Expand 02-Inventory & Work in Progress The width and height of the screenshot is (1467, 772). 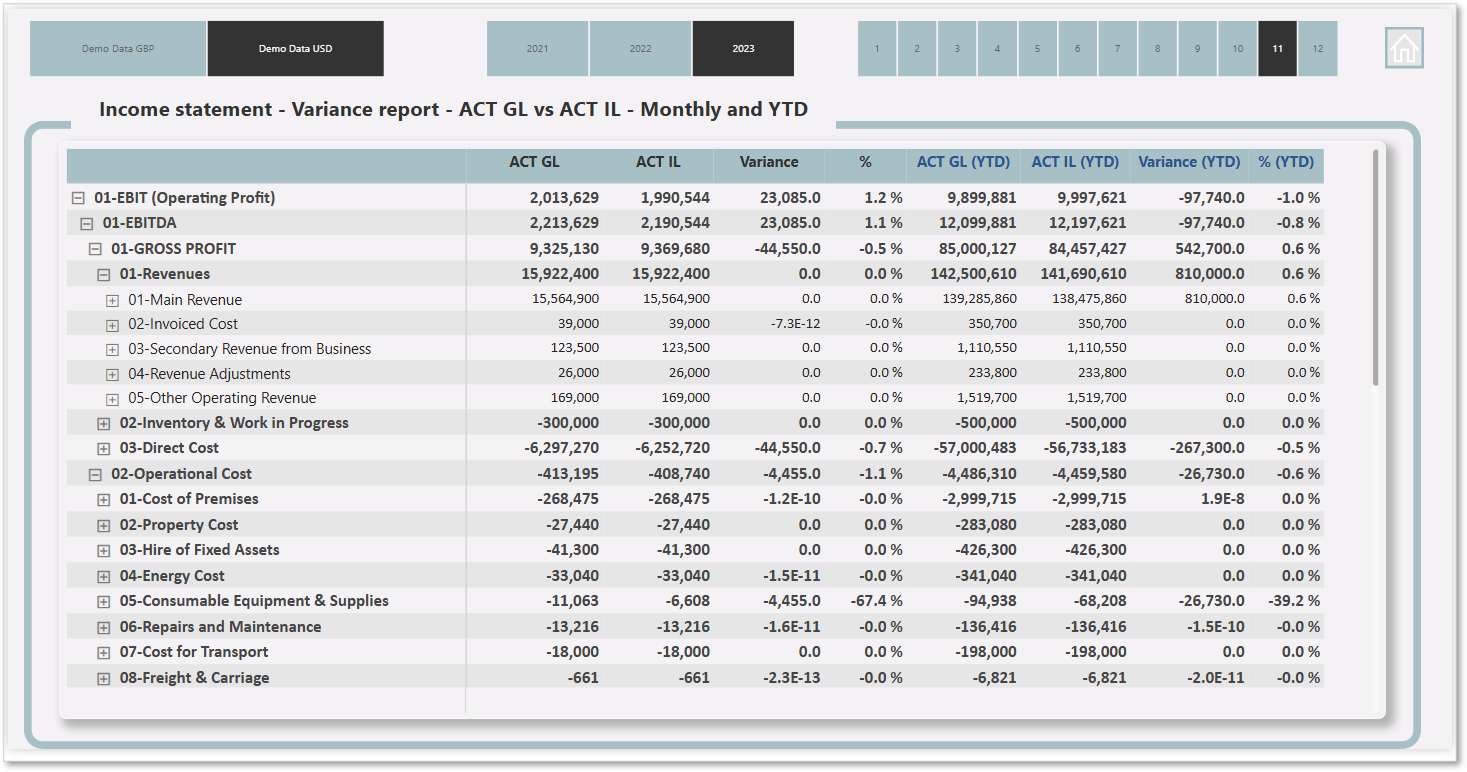[103, 423]
